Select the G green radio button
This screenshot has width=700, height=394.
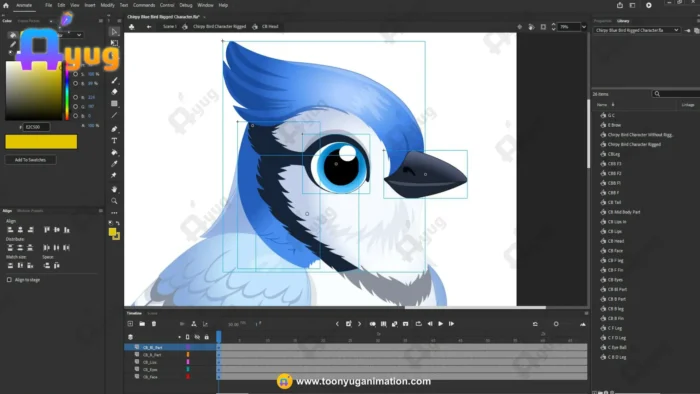pyautogui.click(x=75, y=107)
